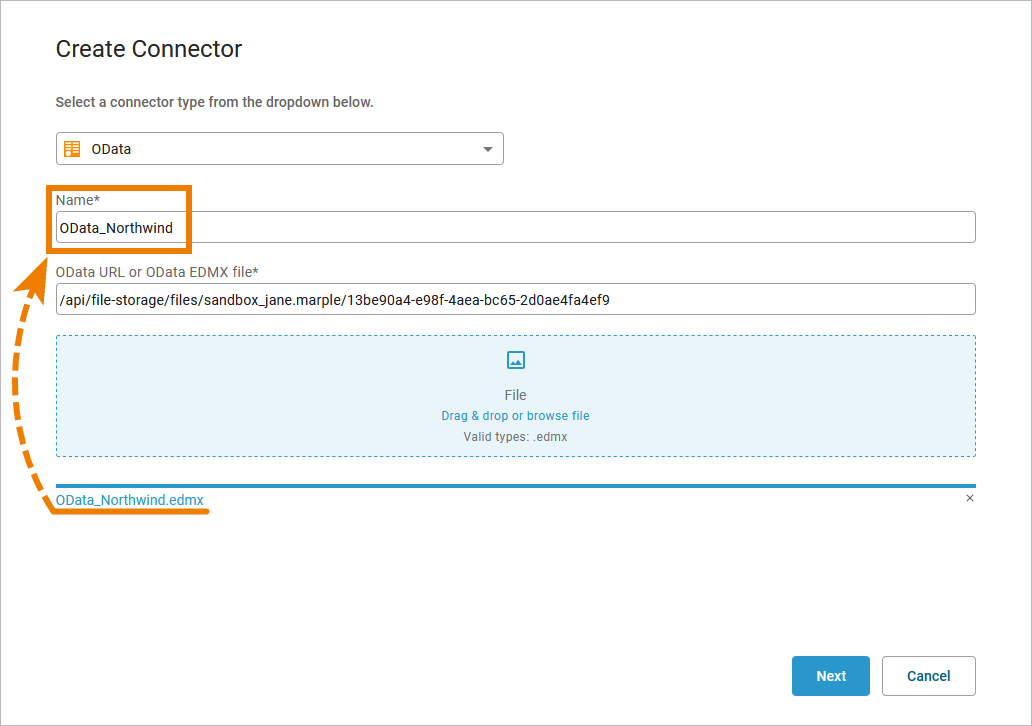1032x726 pixels.
Task: Click the 'Valid types: .edmx' hint text
Action: coord(515,437)
